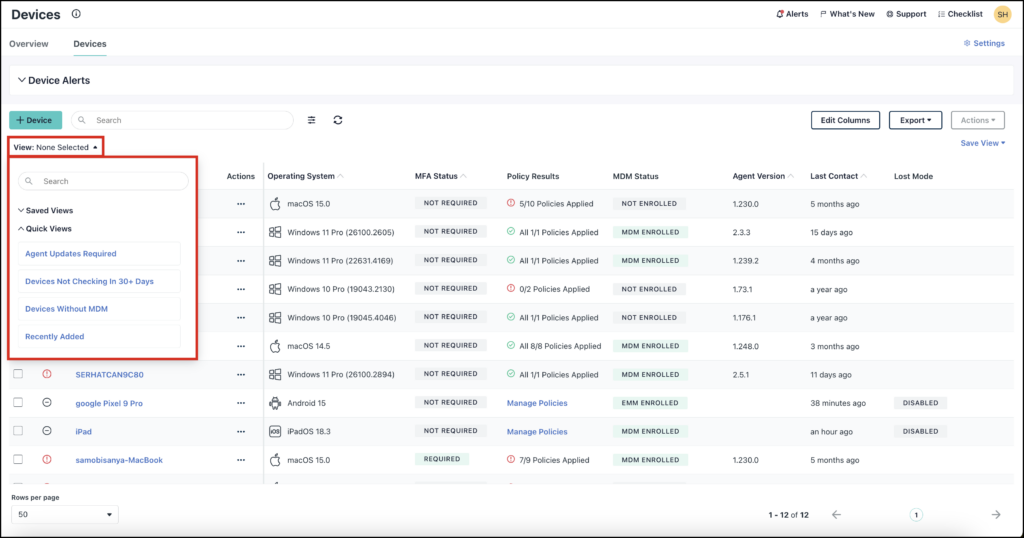Click the add Device button

[x=35, y=120]
